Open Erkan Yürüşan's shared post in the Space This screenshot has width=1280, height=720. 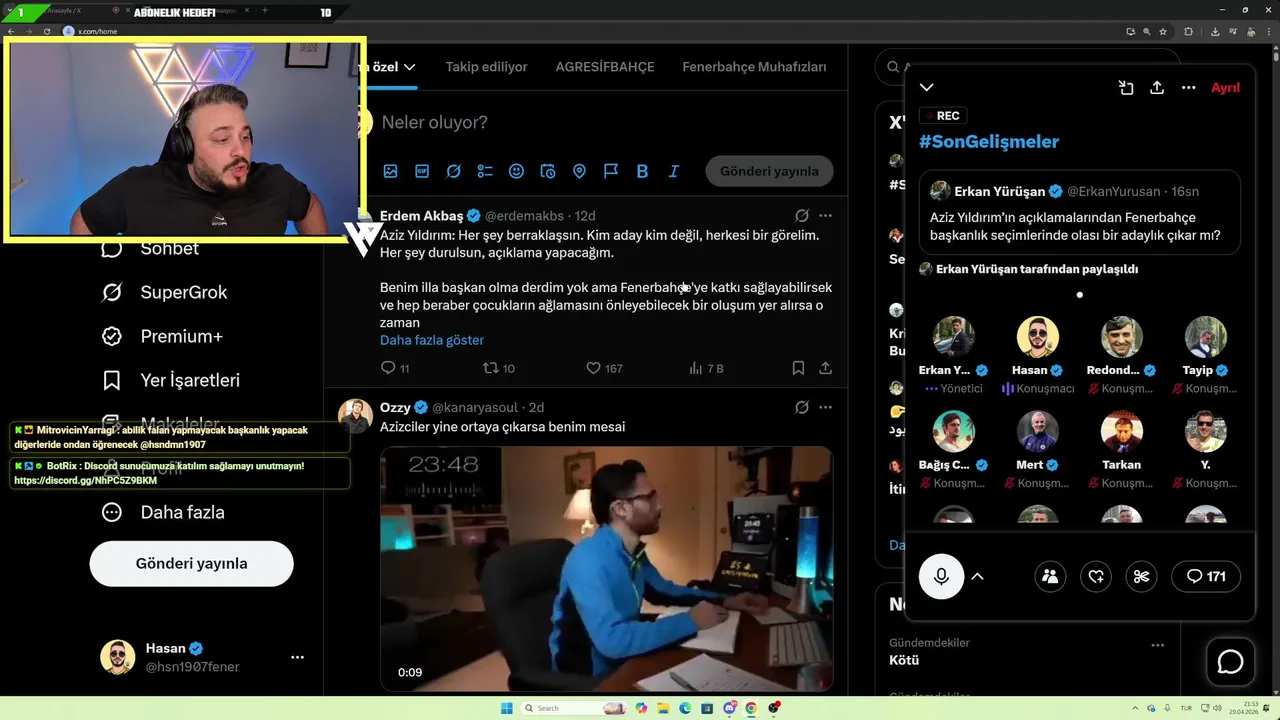point(1080,213)
